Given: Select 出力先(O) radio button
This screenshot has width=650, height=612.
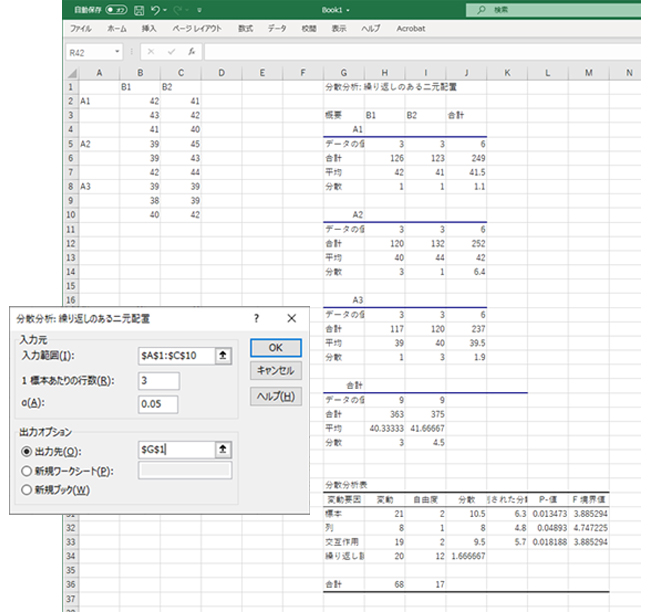Looking at the screenshot, I should tap(27, 451).
